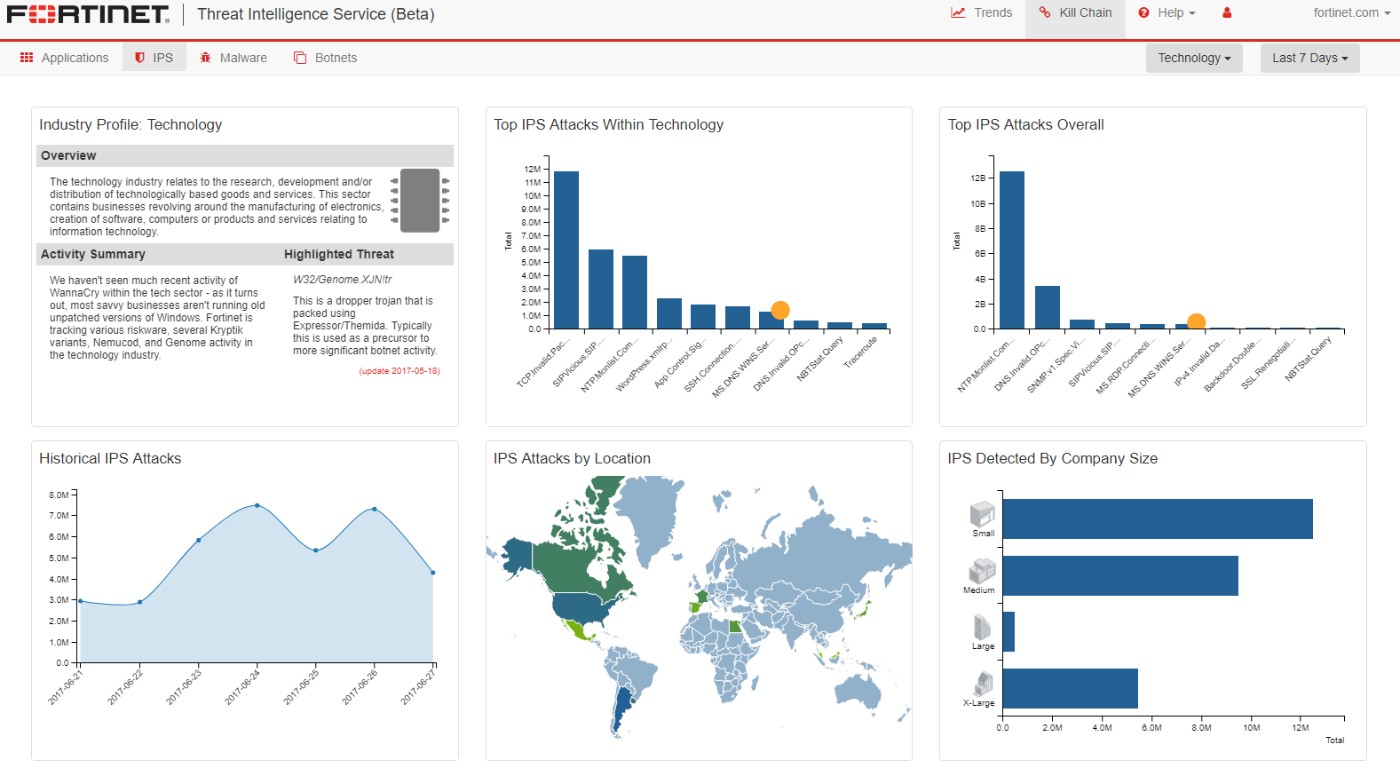Click the X-Large company size icon

click(981, 684)
